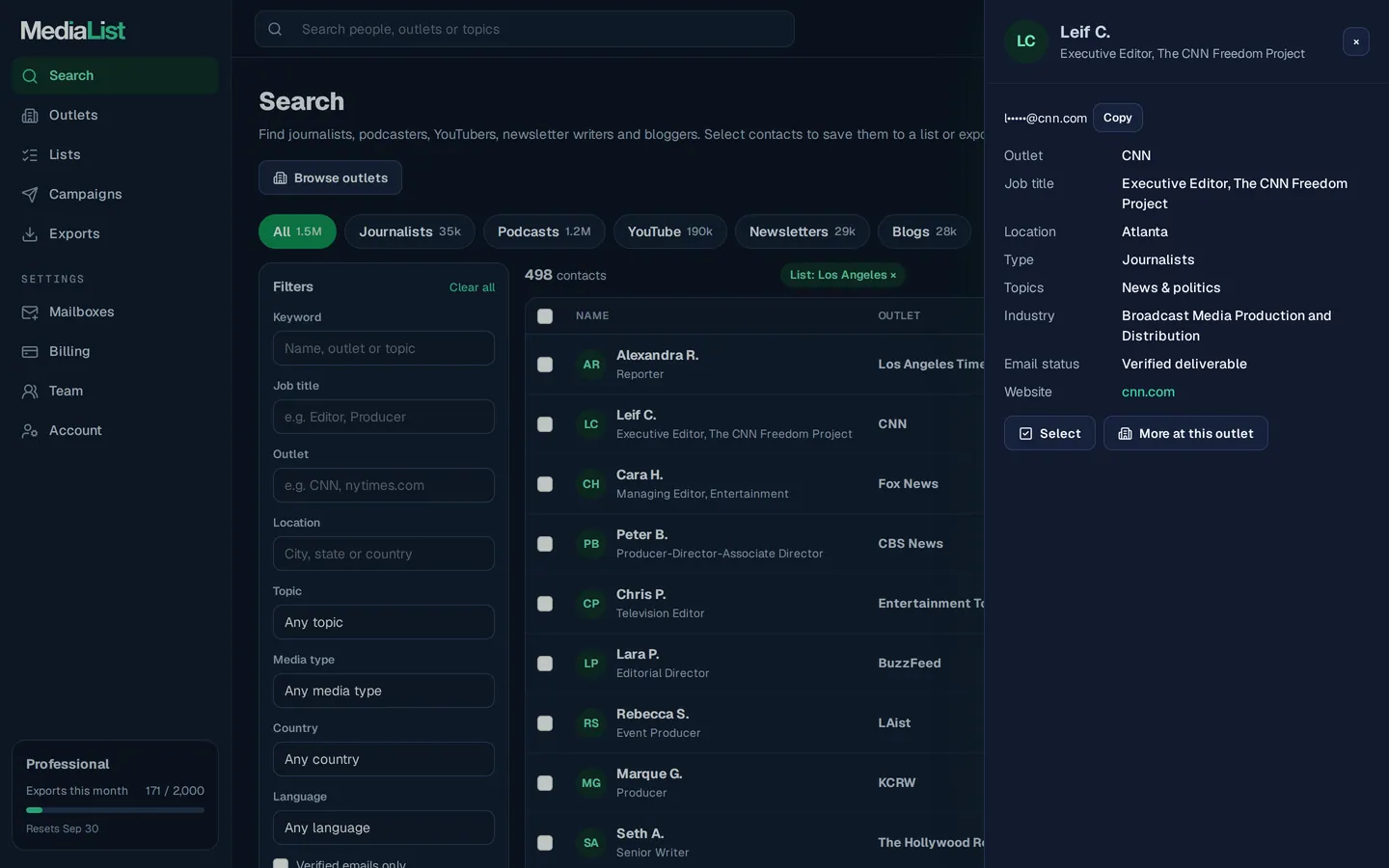Check the box for Leif C. row
This screenshot has height=868, width=1389.
(x=545, y=424)
